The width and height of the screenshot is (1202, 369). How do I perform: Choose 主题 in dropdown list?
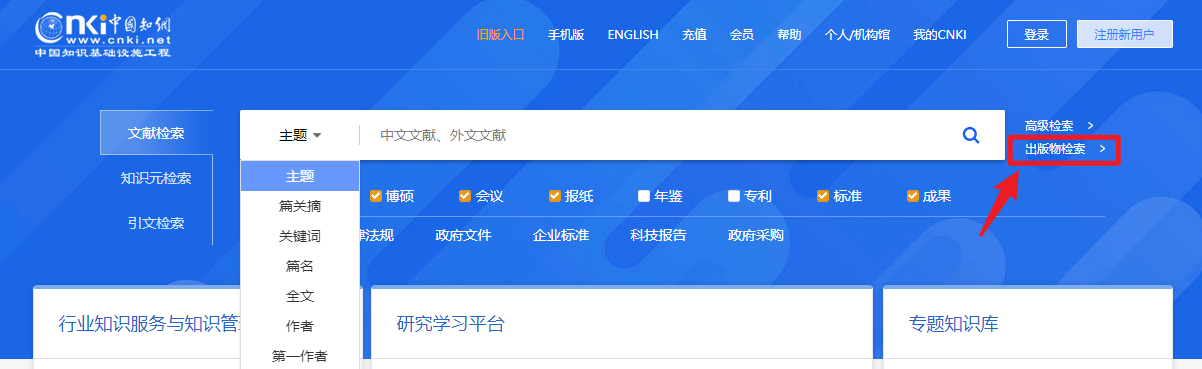coord(300,176)
